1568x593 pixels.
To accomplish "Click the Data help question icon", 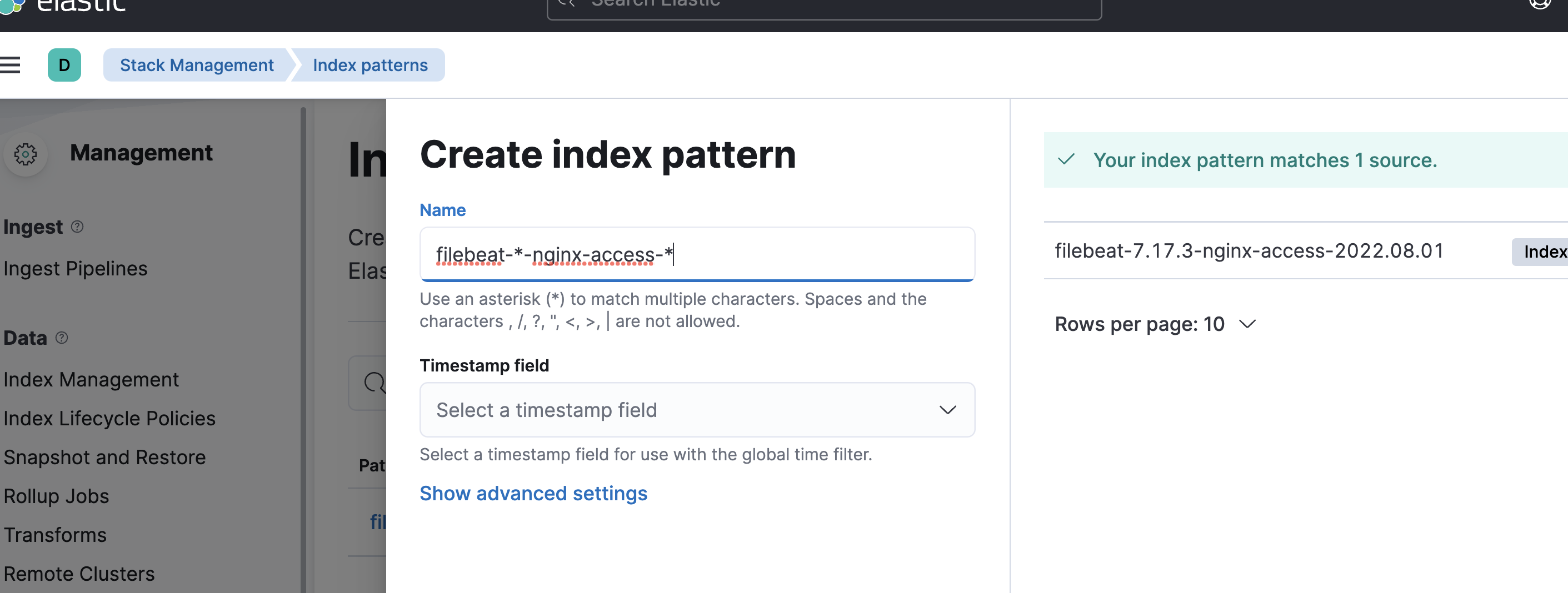I will click(62, 338).
